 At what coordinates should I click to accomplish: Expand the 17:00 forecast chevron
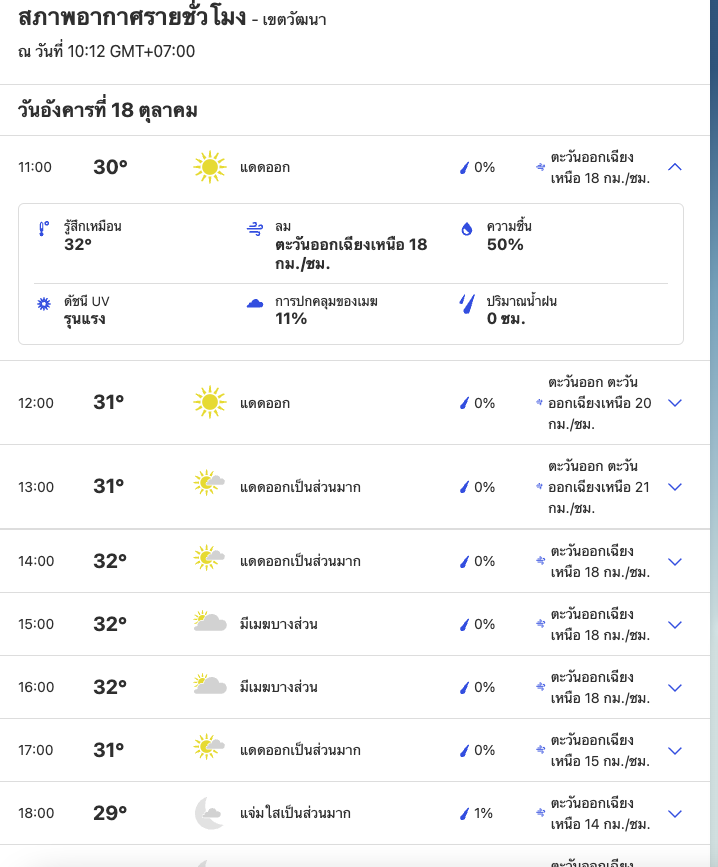click(674, 750)
